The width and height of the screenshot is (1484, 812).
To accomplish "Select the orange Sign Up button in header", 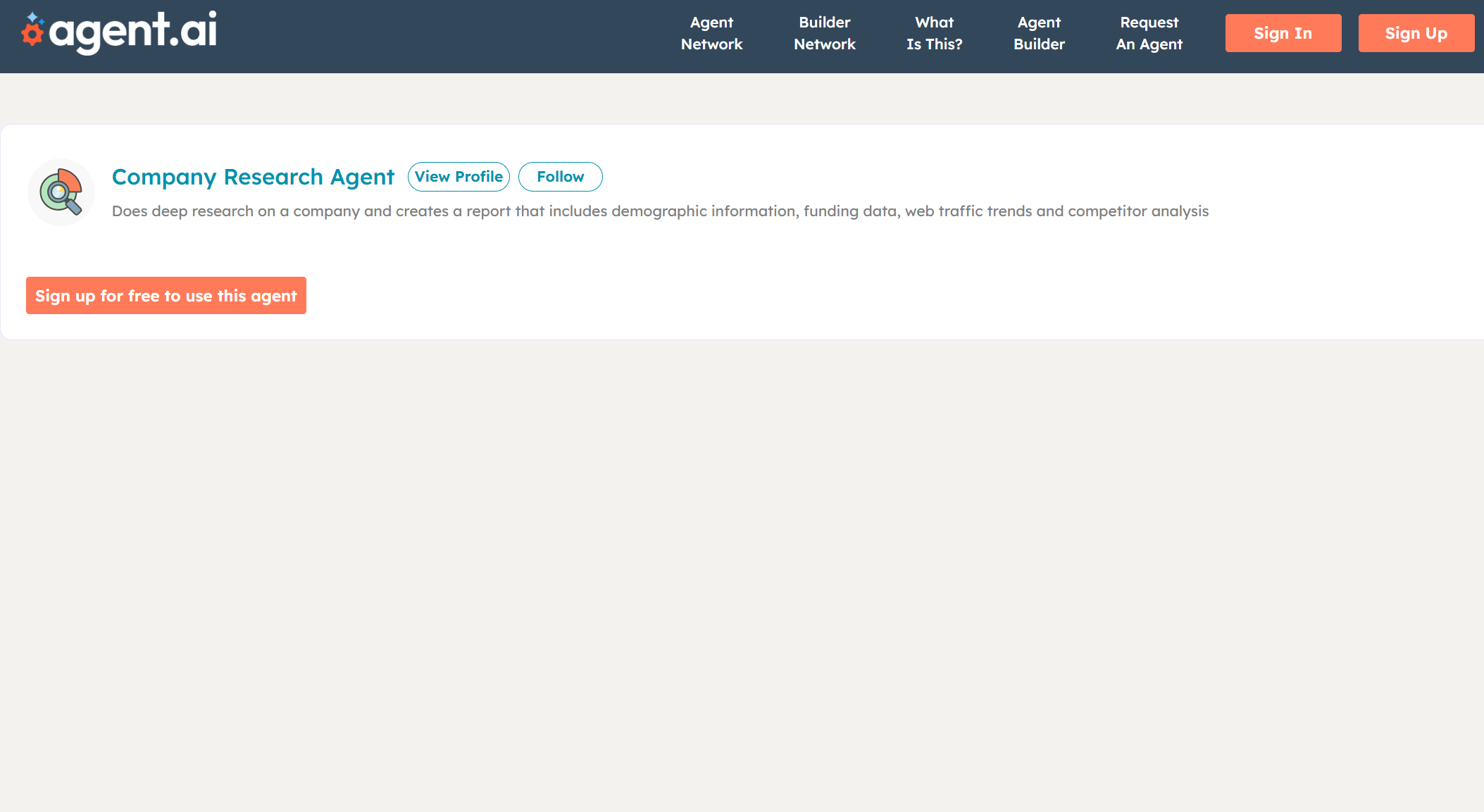I will coord(1416,32).
